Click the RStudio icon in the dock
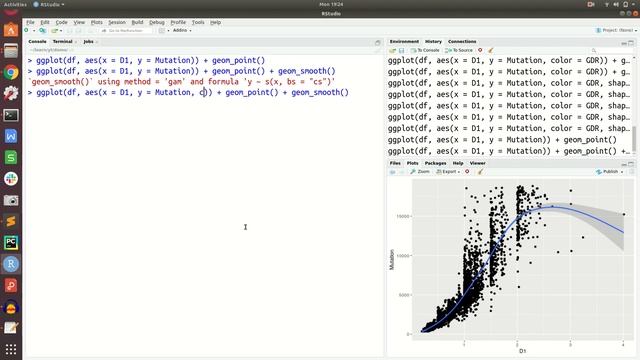640x360 pixels. (11, 264)
